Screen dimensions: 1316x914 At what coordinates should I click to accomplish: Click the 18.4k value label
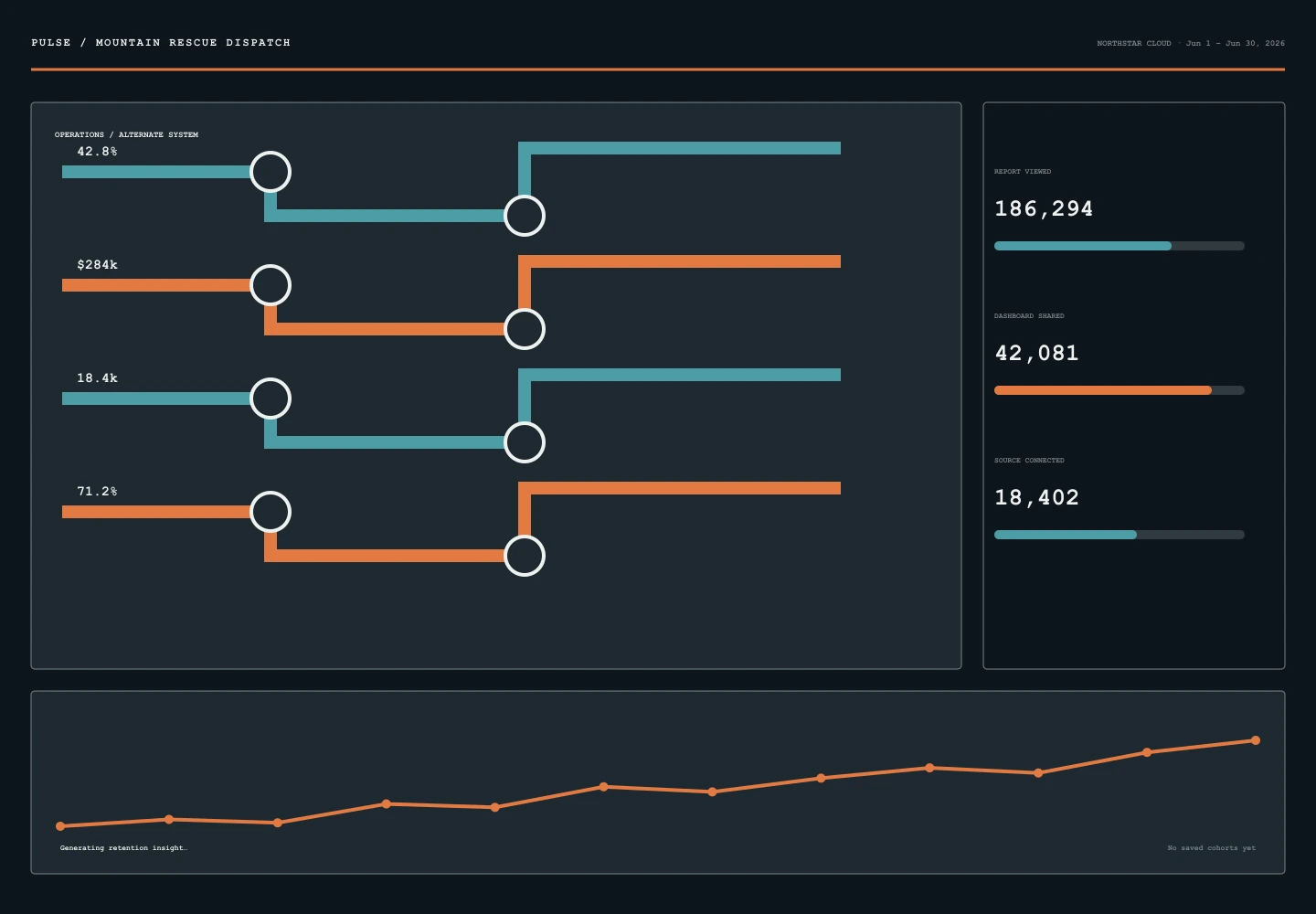point(97,378)
